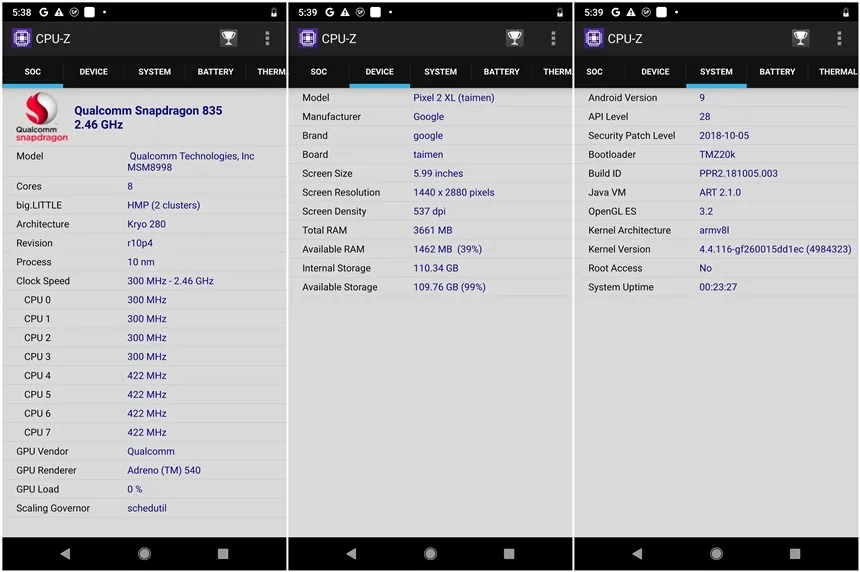
Task: Switch to the SYSTEM tab in the left screen
Action: click(x=155, y=72)
